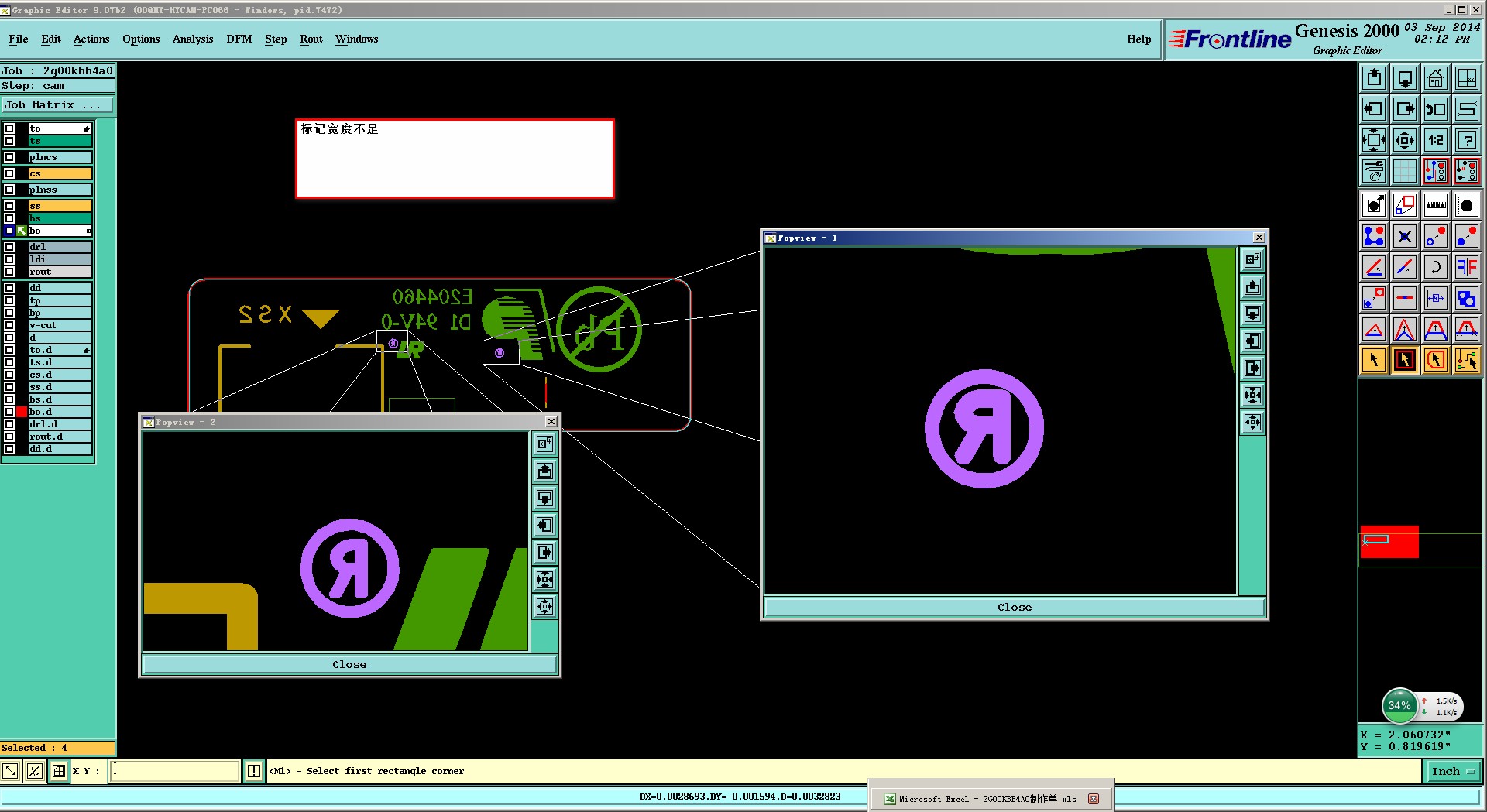Viewport: 1487px width, 812px height.
Task: Toggle the 'ts' layer checkbox
Action: click(x=9, y=141)
